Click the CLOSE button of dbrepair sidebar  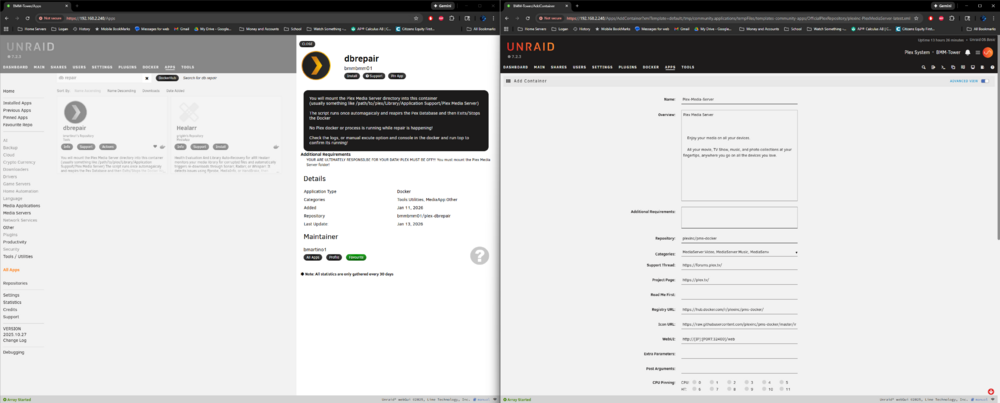coord(307,44)
